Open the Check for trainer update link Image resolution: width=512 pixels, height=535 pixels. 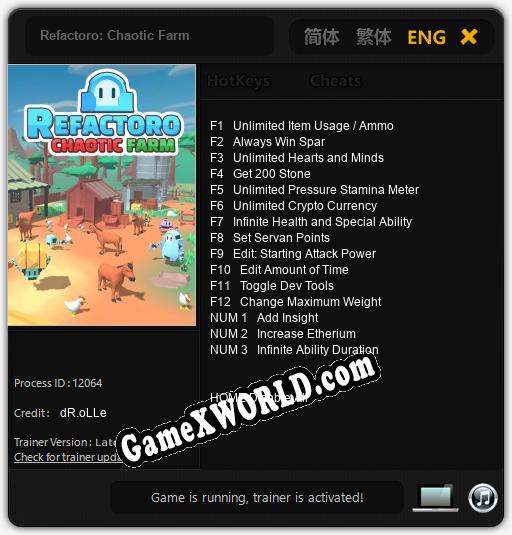coord(68,457)
